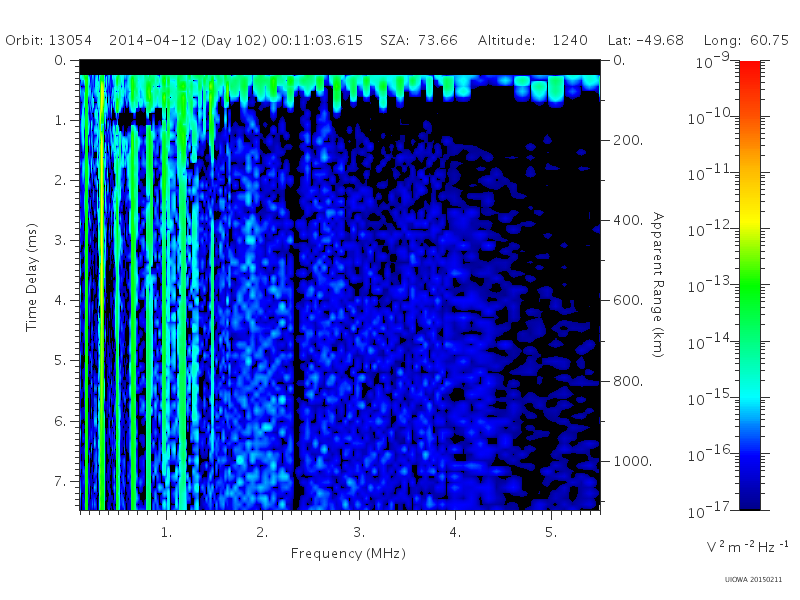Click the V² m⁻² Hz⁻¹ units label
The image size is (800, 600).
pyautogui.click(x=747, y=546)
